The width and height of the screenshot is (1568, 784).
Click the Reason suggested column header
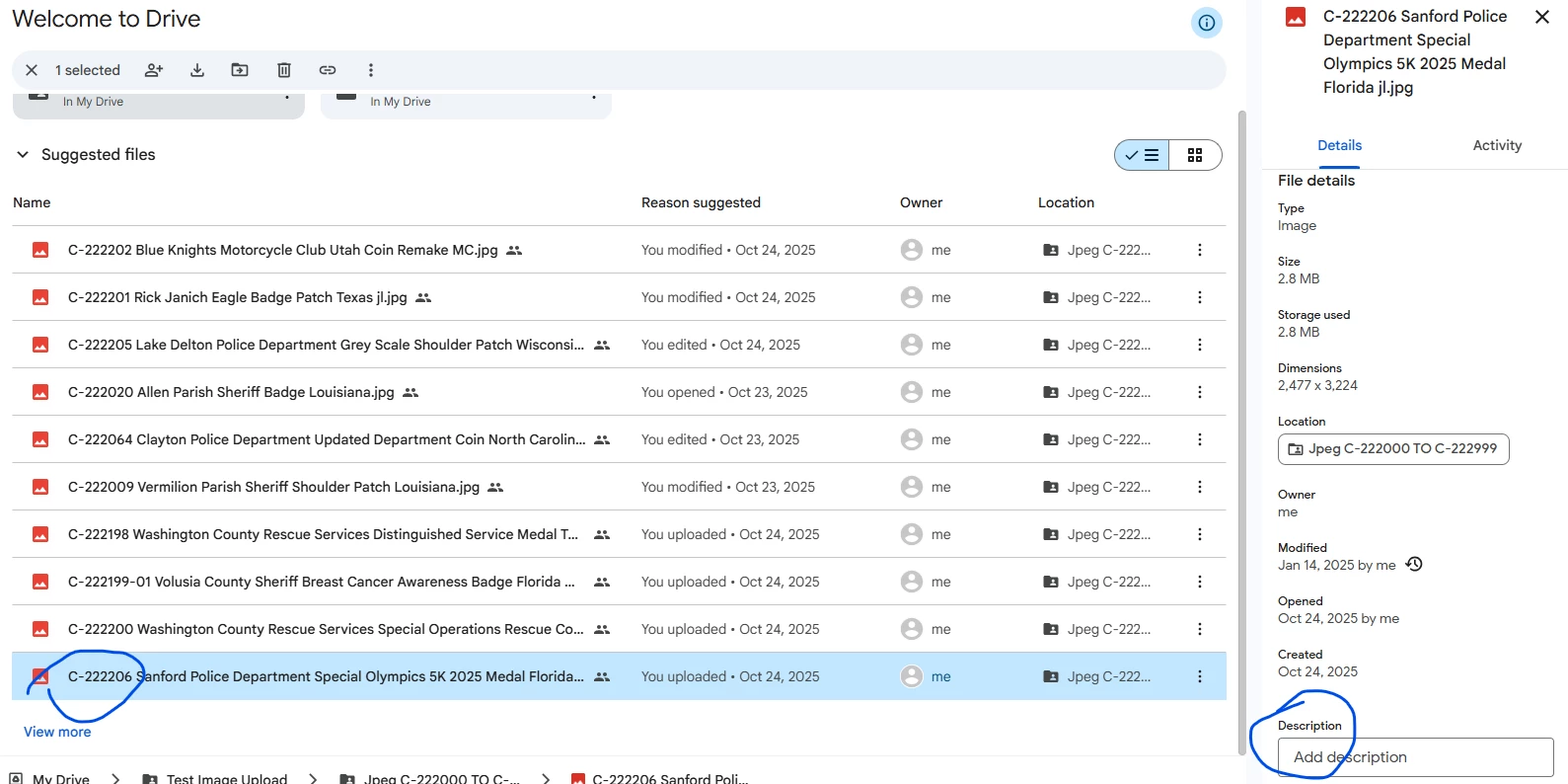click(701, 202)
